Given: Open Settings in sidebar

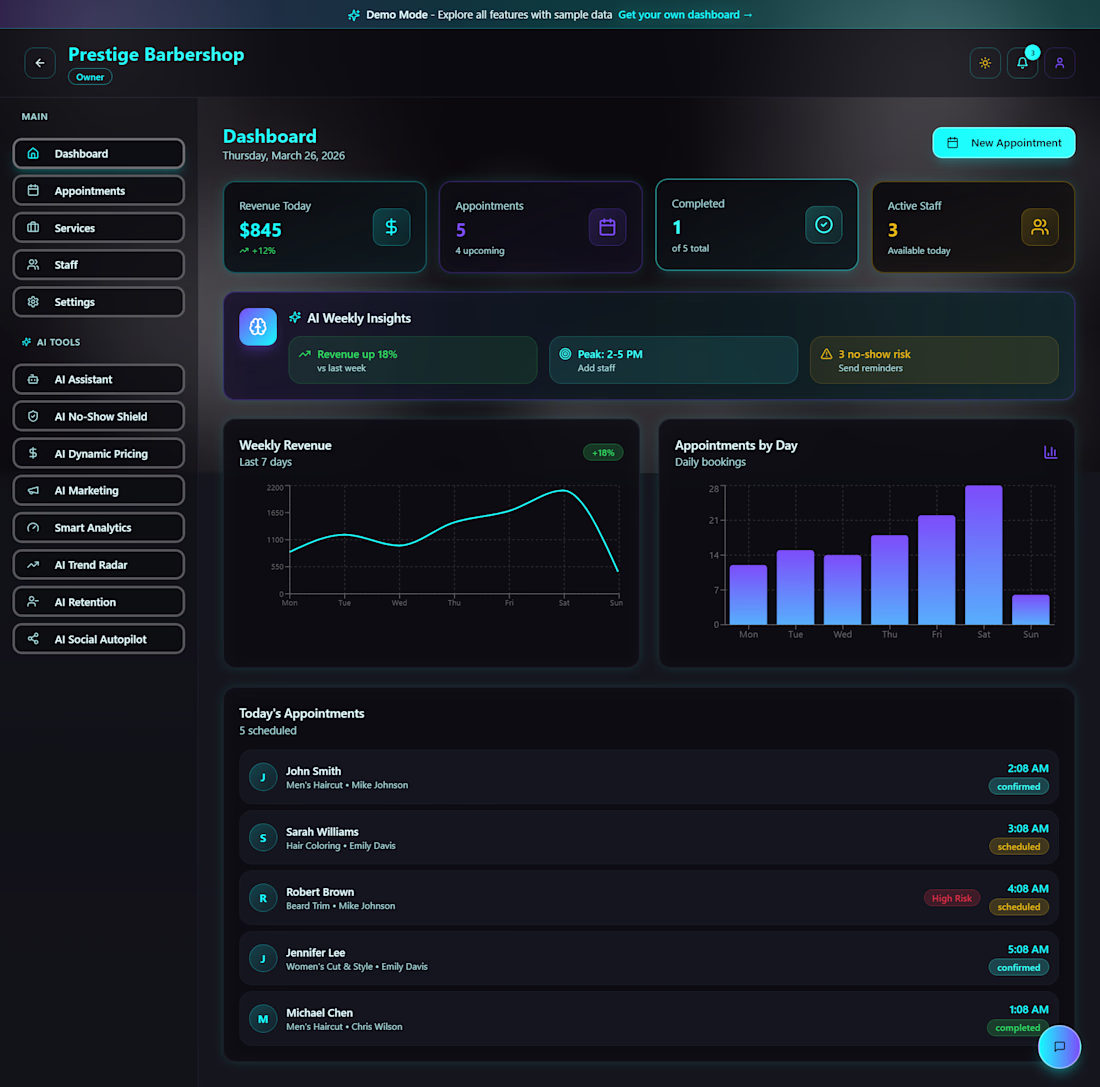Looking at the screenshot, I should point(98,302).
